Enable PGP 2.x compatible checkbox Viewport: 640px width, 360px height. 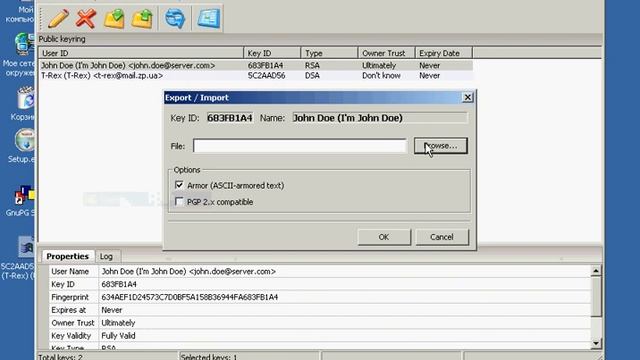pyautogui.click(x=179, y=202)
